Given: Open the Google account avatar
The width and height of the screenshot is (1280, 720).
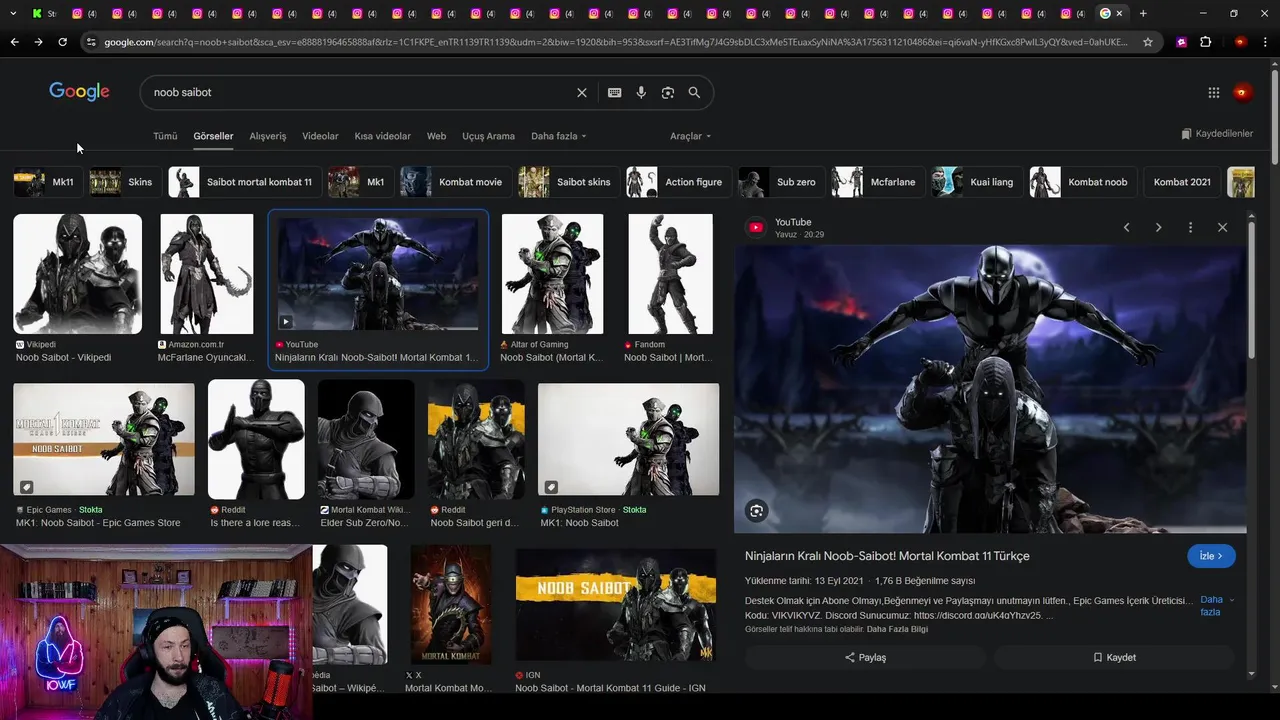Looking at the screenshot, I should coord(1242,93).
